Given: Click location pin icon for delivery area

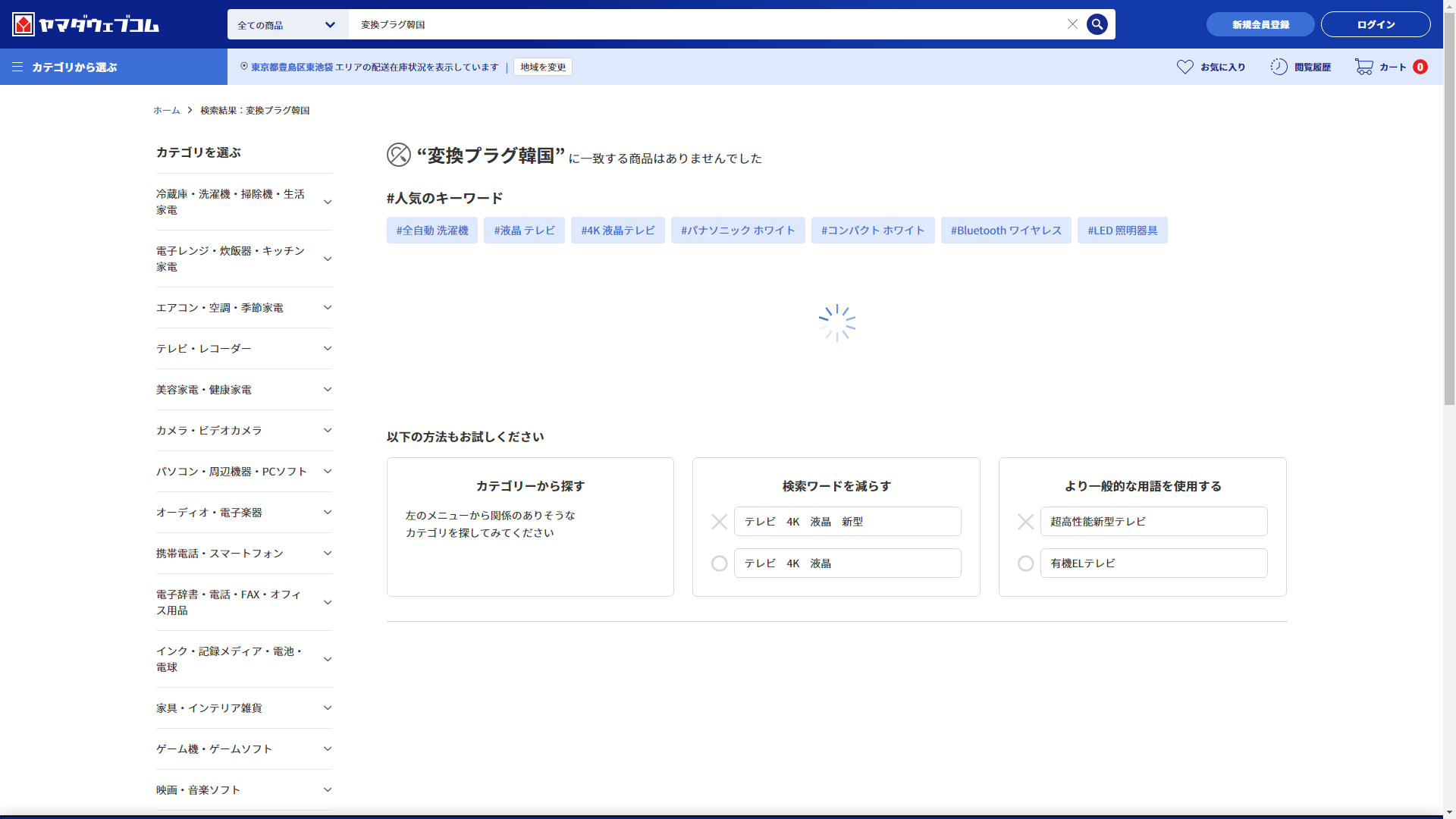Looking at the screenshot, I should pyautogui.click(x=244, y=67).
